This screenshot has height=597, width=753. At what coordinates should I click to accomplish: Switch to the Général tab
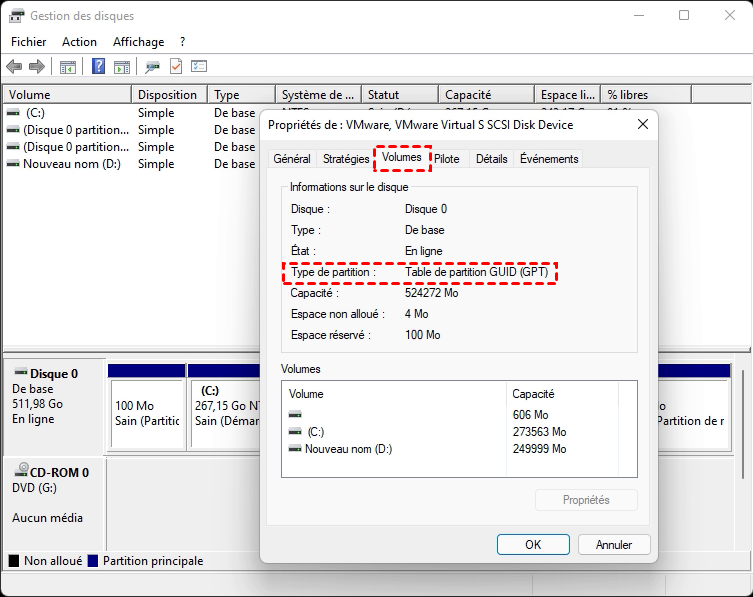292,158
